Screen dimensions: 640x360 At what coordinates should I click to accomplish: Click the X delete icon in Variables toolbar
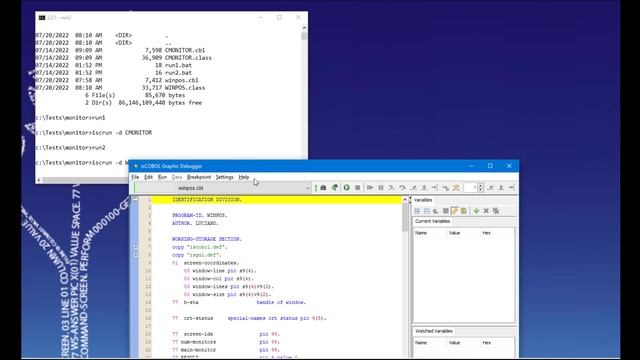point(486,211)
